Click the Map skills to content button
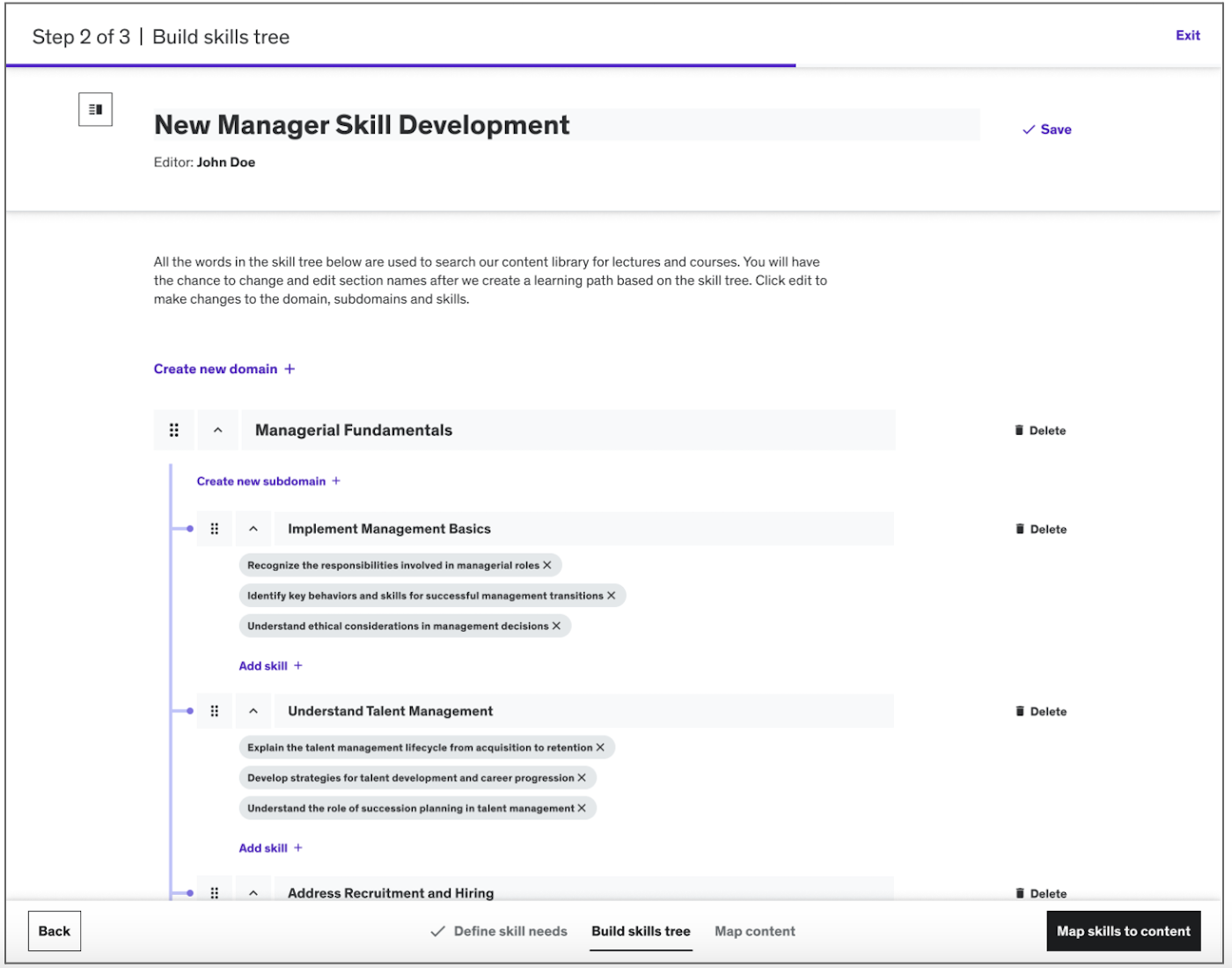The height and width of the screenshot is (968, 1232). [1123, 931]
